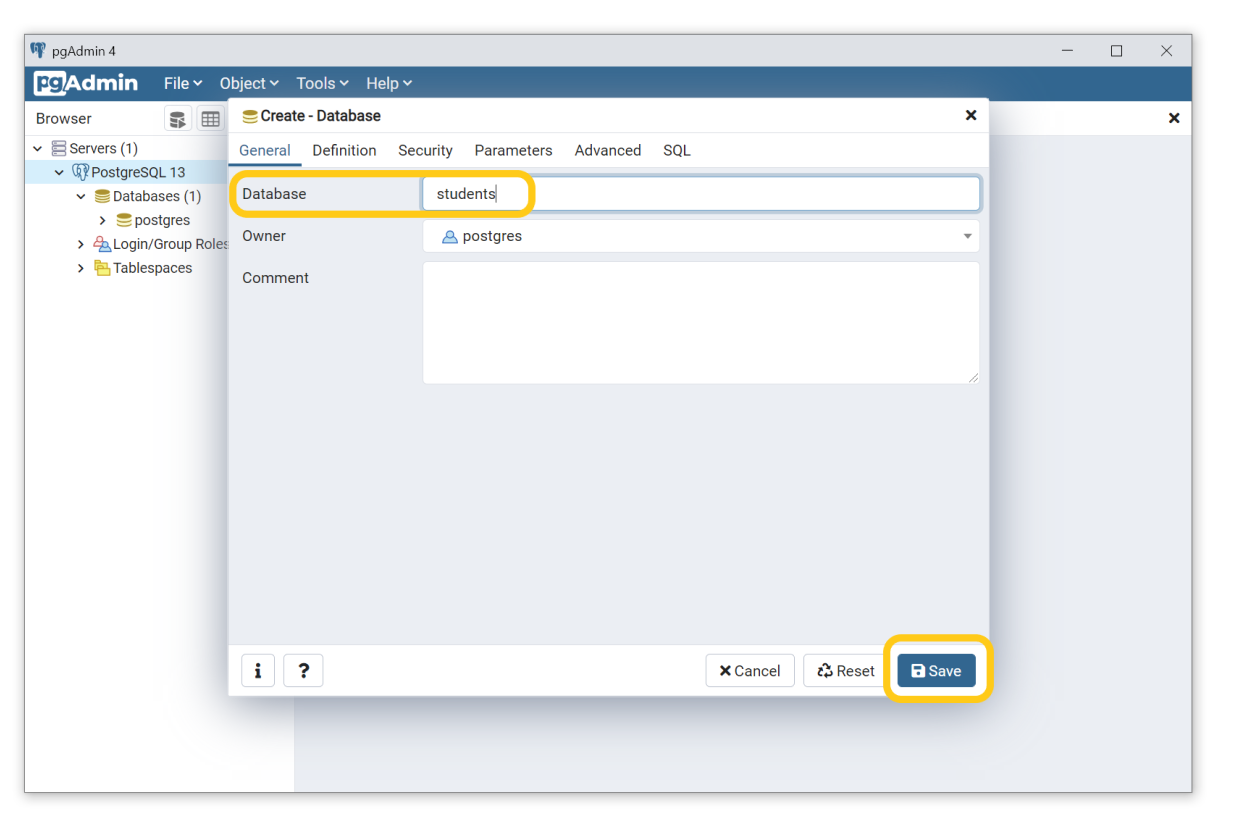Click the Query Tool icon in Browser panel

[x=177, y=119]
